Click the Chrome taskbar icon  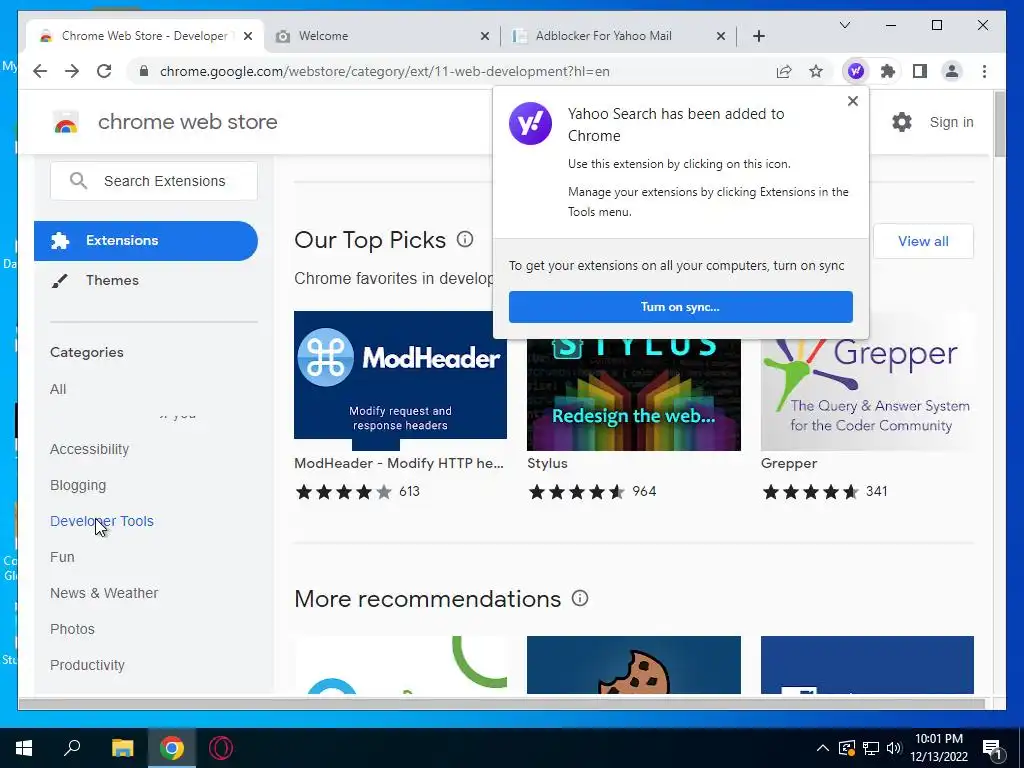pyautogui.click(x=172, y=748)
